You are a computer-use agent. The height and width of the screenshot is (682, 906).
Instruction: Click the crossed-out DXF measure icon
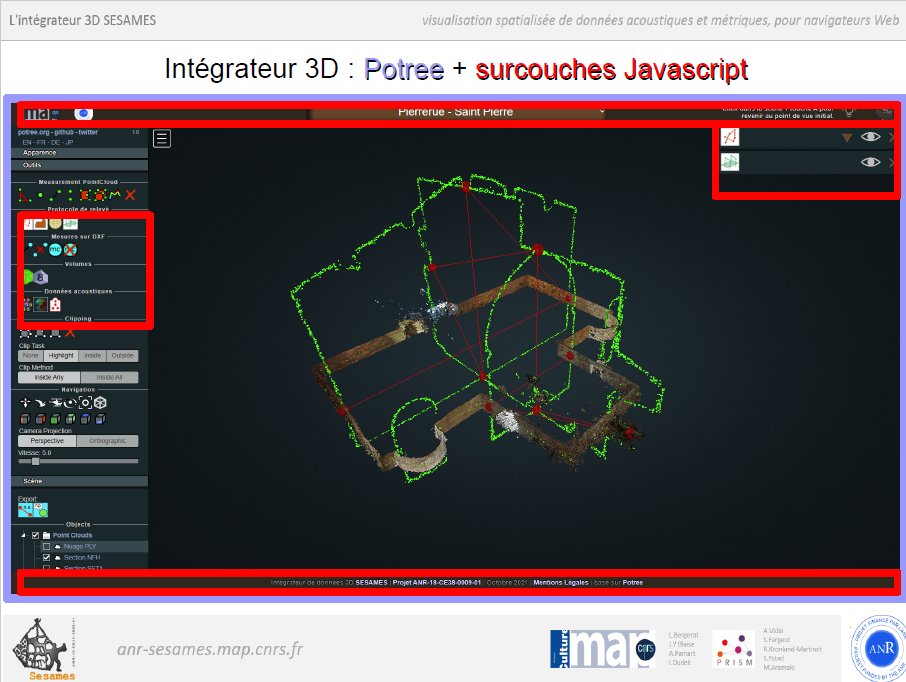(x=70, y=250)
